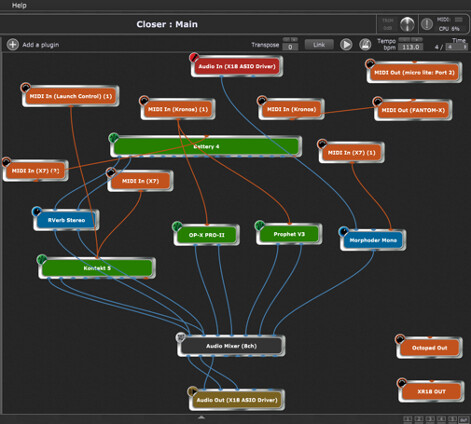Click the CPU 6% readout

tap(449, 29)
